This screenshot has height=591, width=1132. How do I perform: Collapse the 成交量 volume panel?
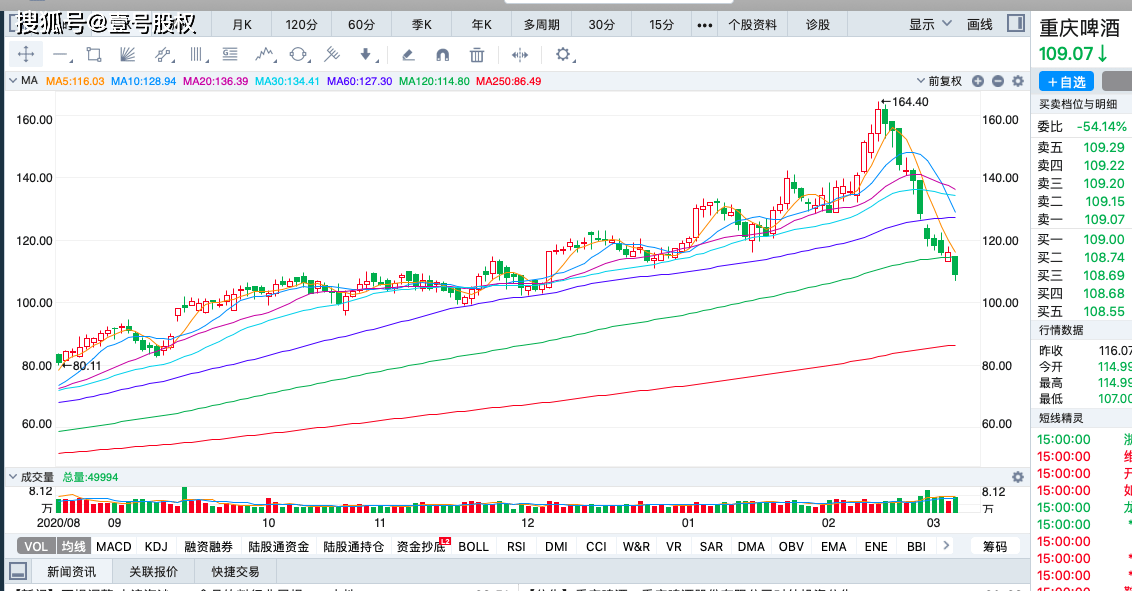coord(13,477)
